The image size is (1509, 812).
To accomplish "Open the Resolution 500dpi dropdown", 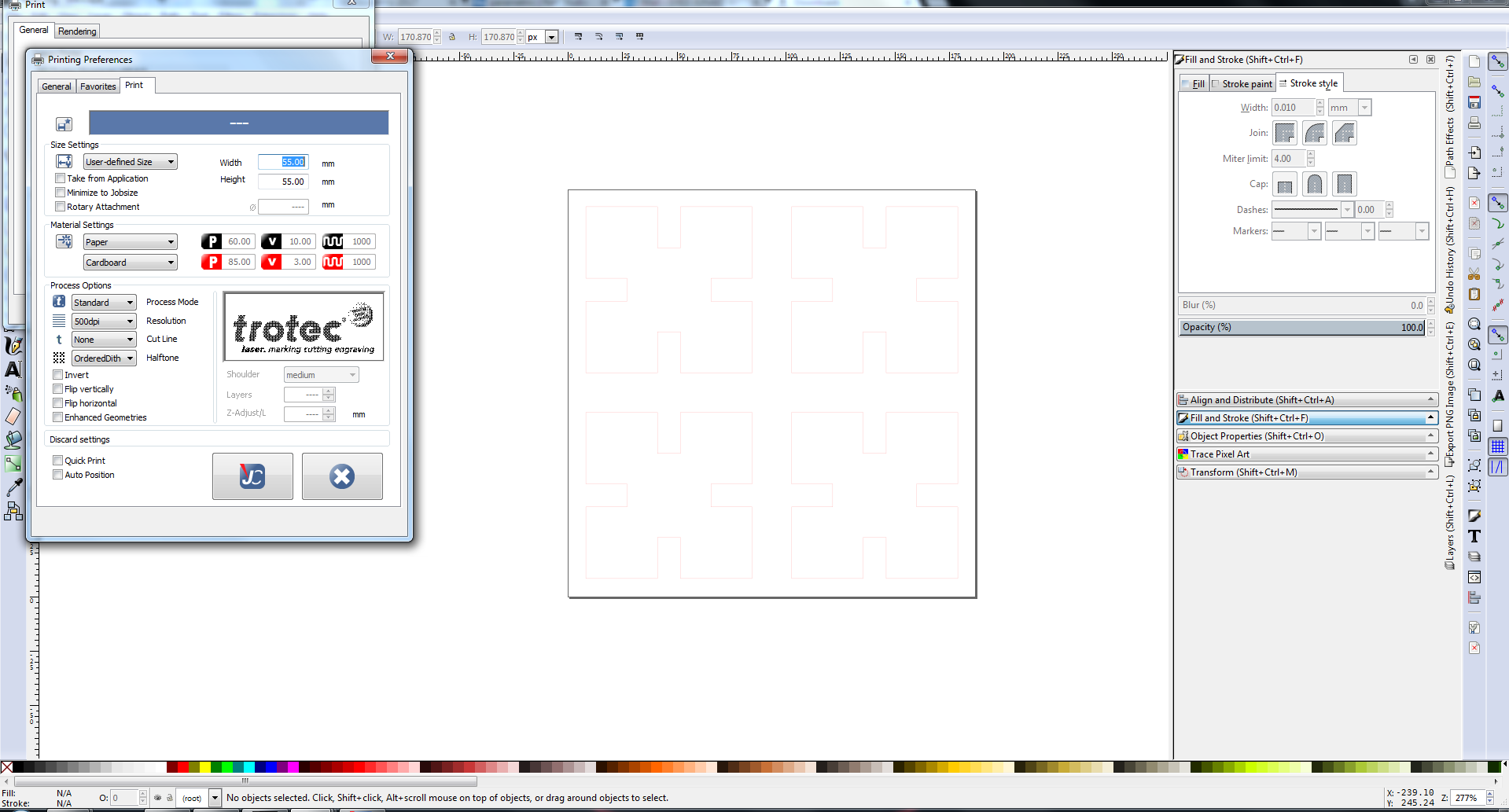I will coord(104,321).
